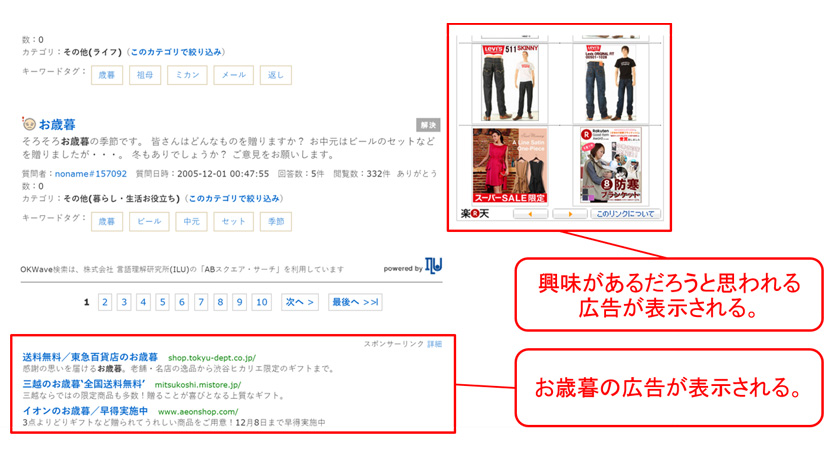Open the noname#157092 user profile

91,174
